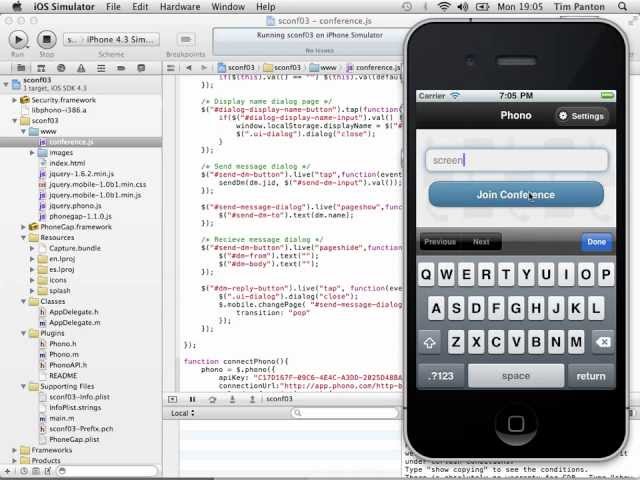Go forward in editor history
Screen dimensions: 640x480
(x=204, y=68)
